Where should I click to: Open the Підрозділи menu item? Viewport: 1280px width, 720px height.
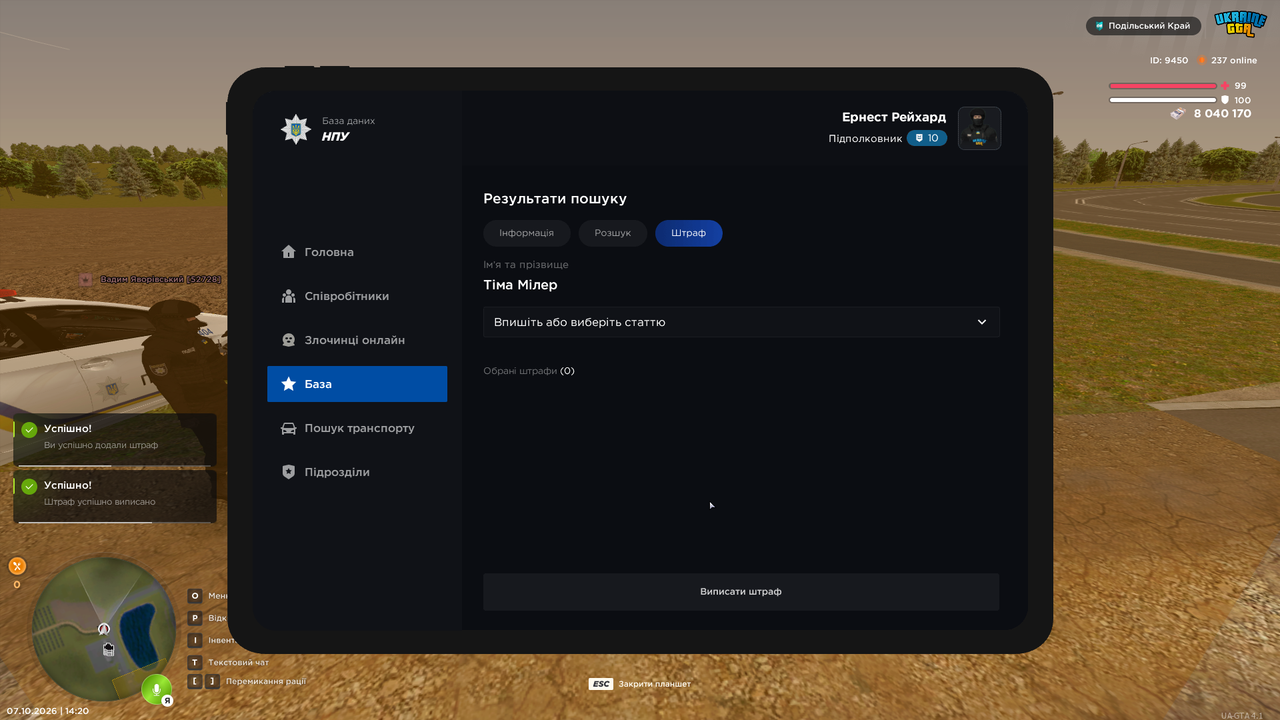[x=357, y=472]
